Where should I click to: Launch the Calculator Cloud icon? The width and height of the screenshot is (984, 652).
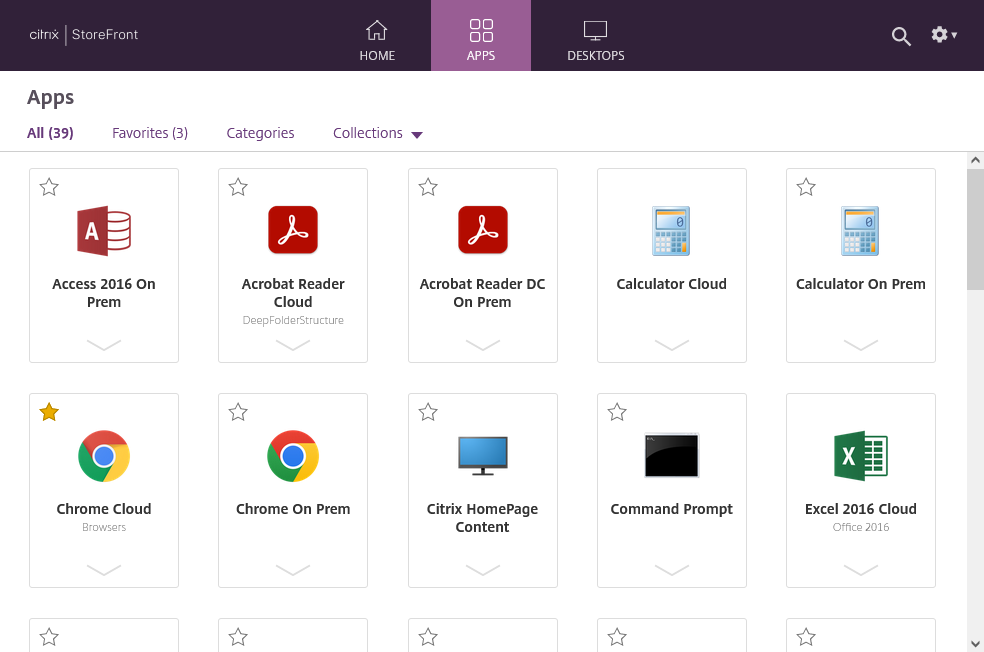[672, 231]
